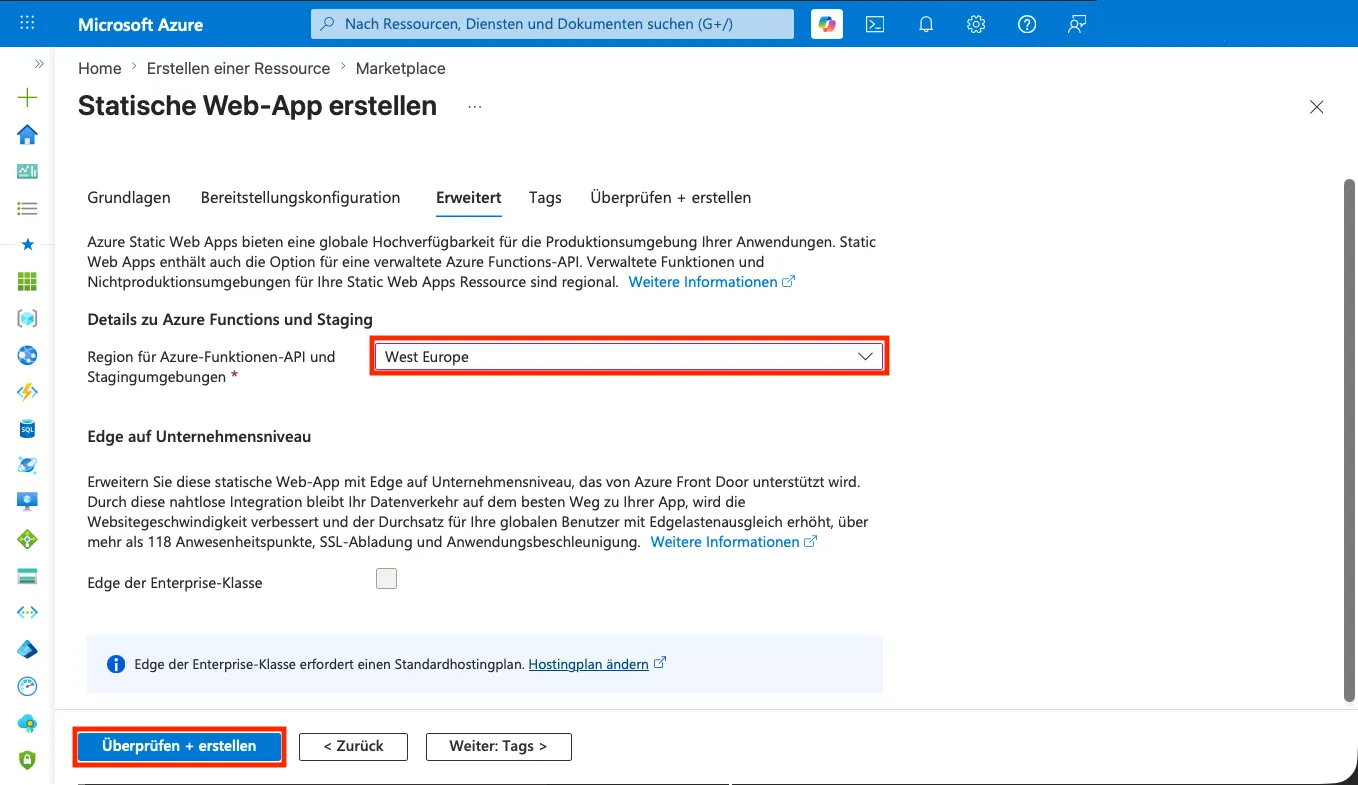Switch to the Tags tab
This screenshot has height=785, width=1358.
tap(545, 197)
